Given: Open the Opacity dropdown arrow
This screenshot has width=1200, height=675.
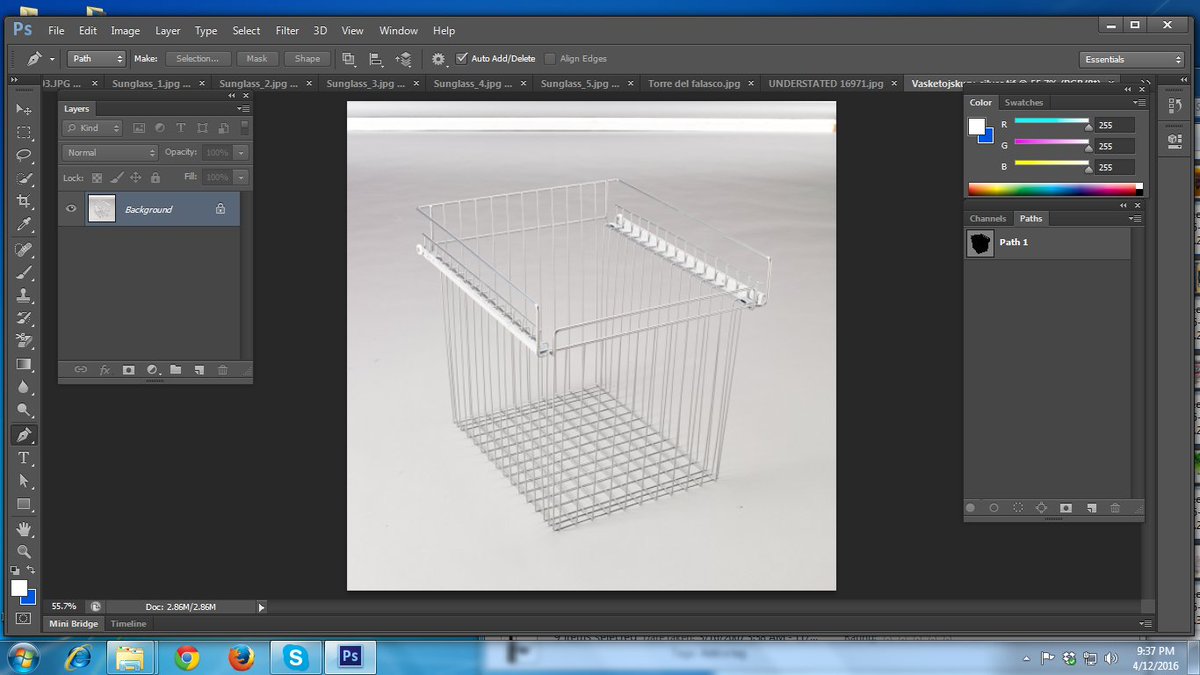Looking at the screenshot, I should point(241,153).
